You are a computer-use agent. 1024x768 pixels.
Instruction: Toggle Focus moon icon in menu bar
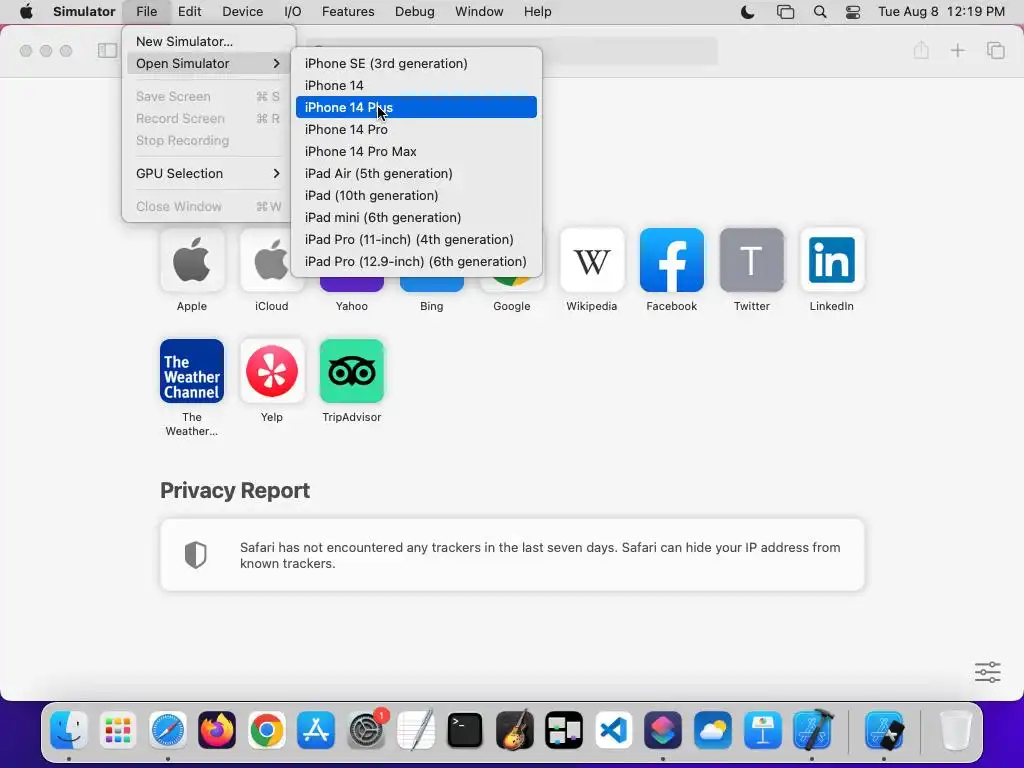[747, 12]
